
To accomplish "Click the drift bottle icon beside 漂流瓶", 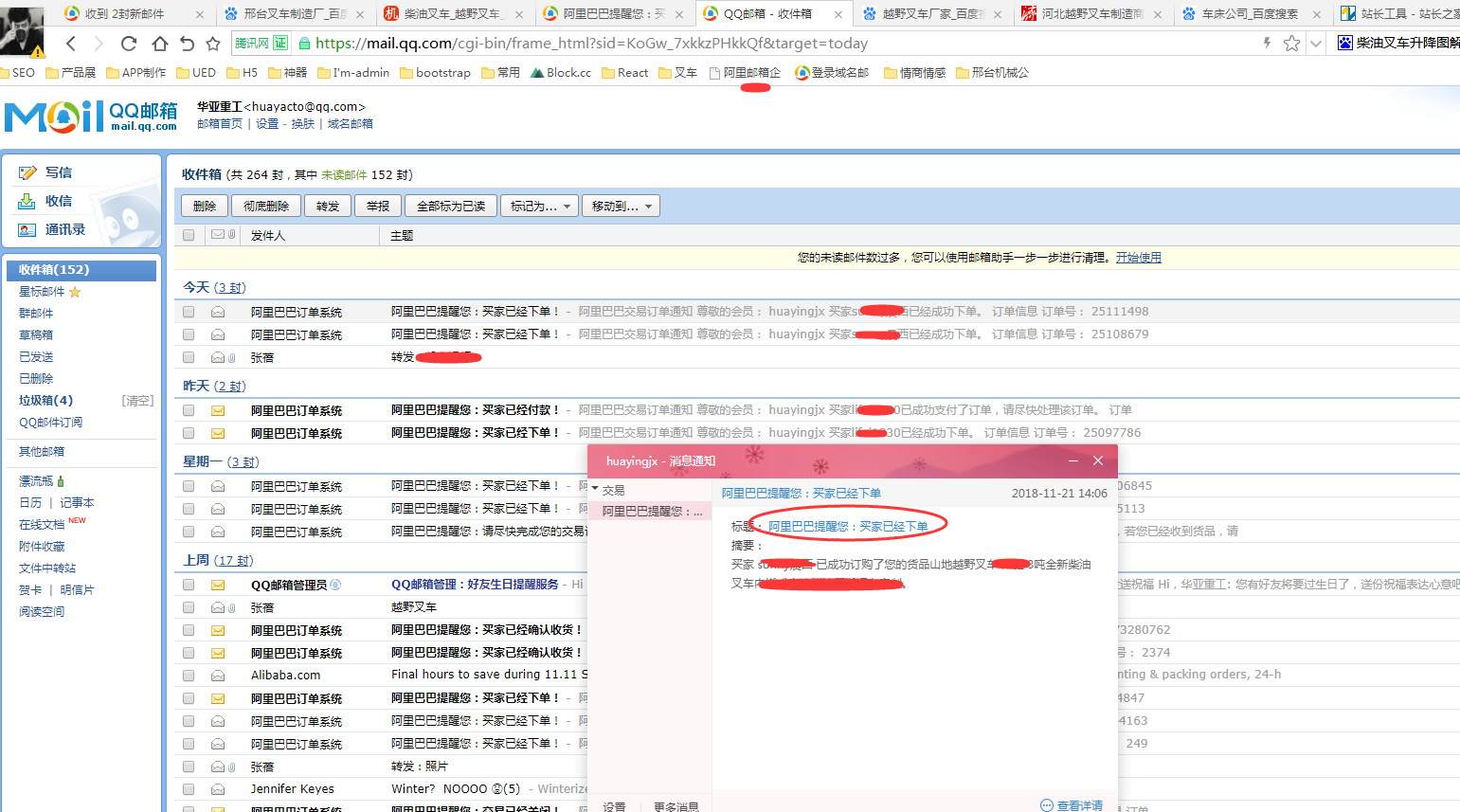I will pyautogui.click(x=61, y=481).
